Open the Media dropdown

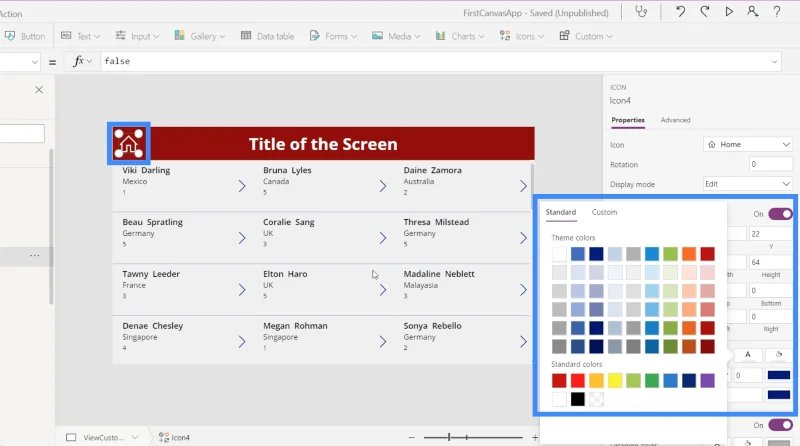pyautogui.click(x=396, y=36)
